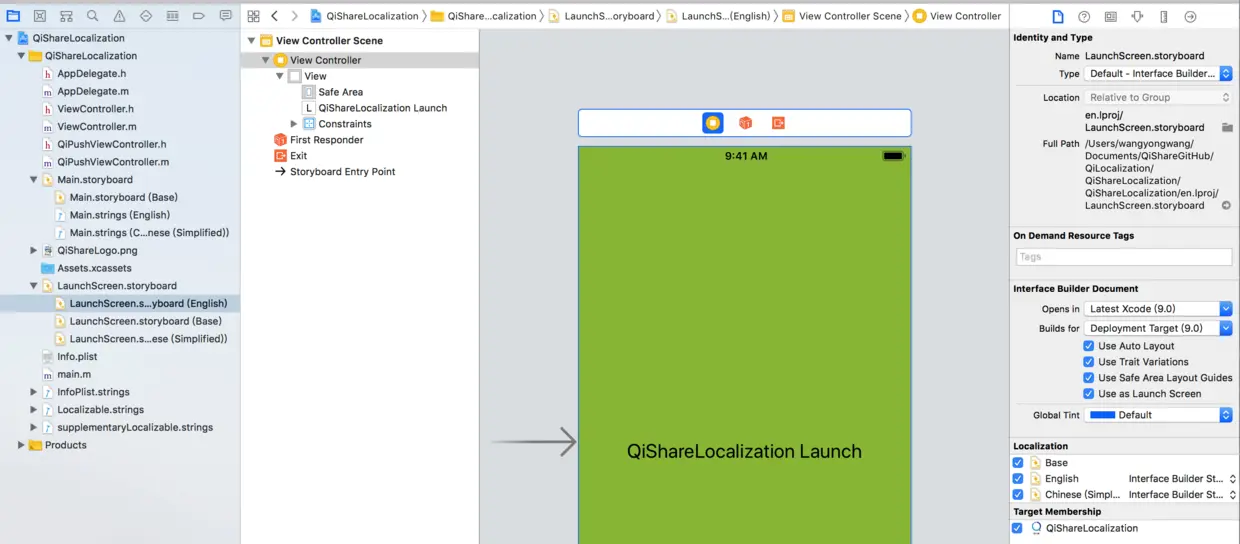1240x544 pixels.
Task: Show the Connections inspector
Action: (1190, 17)
